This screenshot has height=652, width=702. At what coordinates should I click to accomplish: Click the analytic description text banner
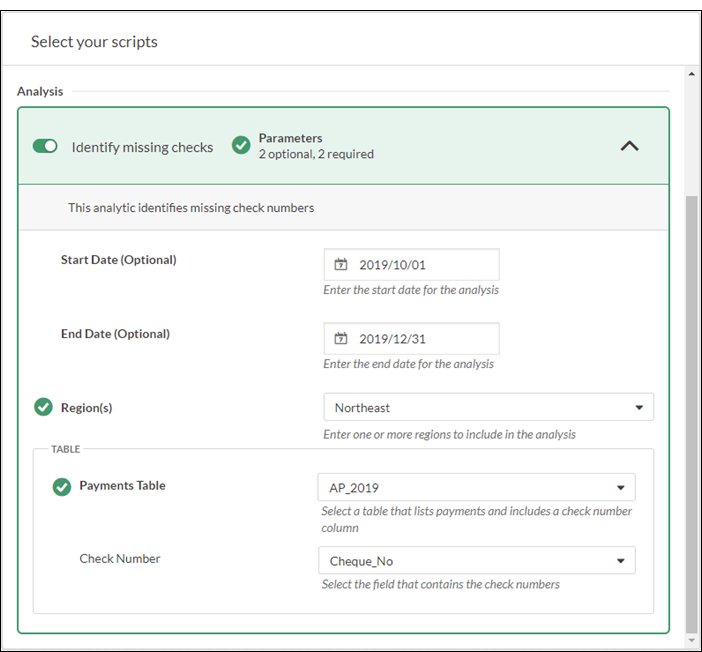pyautogui.click(x=191, y=208)
